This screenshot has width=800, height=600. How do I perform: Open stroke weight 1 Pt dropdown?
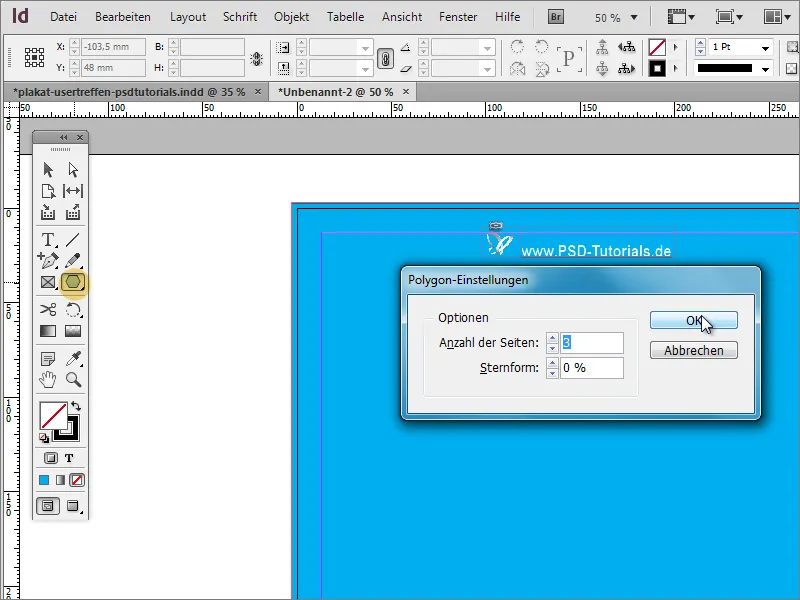coord(765,48)
